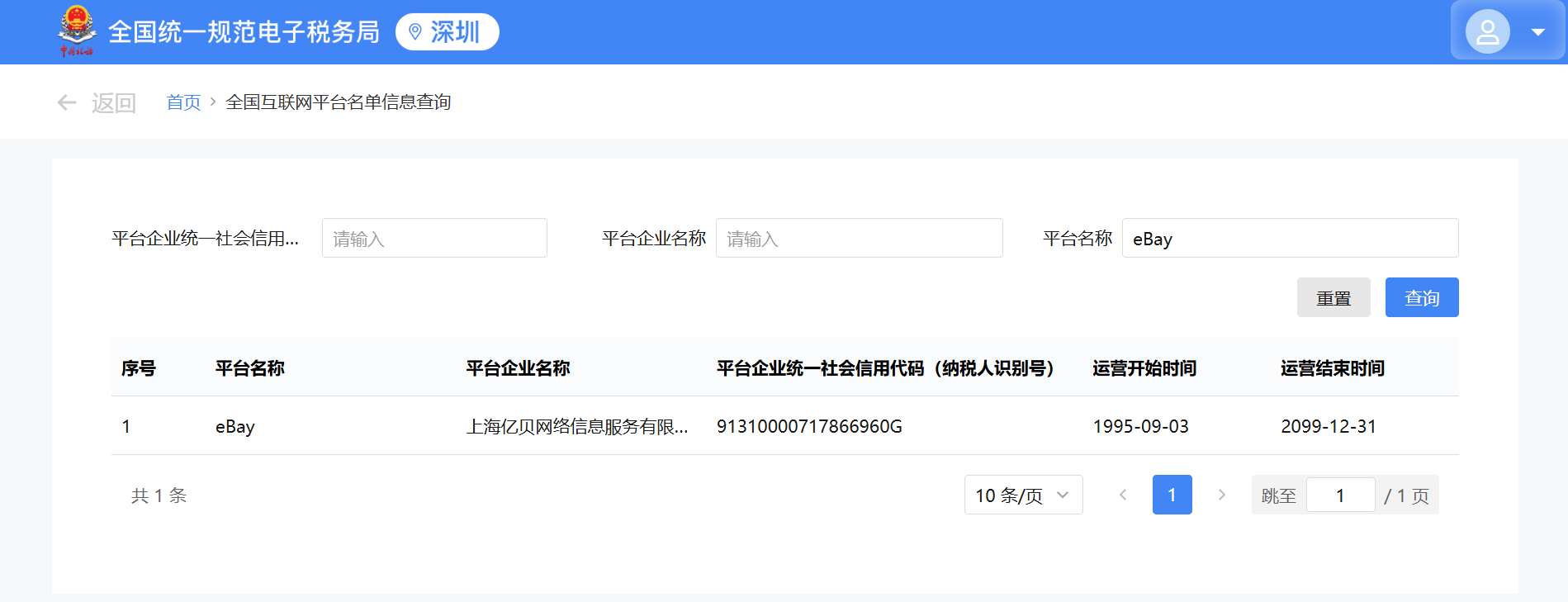Expand the account dropdown arrow
Viewport: 1568px width, 602px height.
pos(1537,32)
